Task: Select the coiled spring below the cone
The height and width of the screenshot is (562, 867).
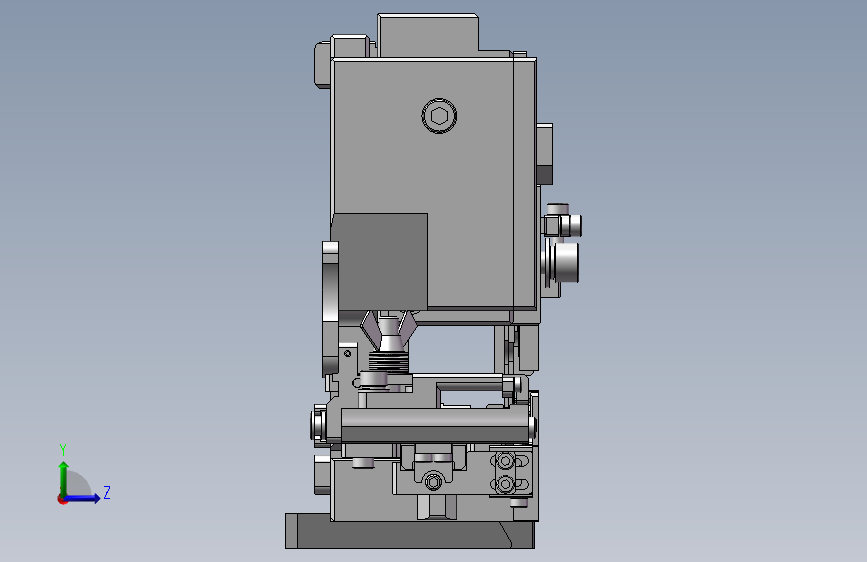Action: point(388,362)
